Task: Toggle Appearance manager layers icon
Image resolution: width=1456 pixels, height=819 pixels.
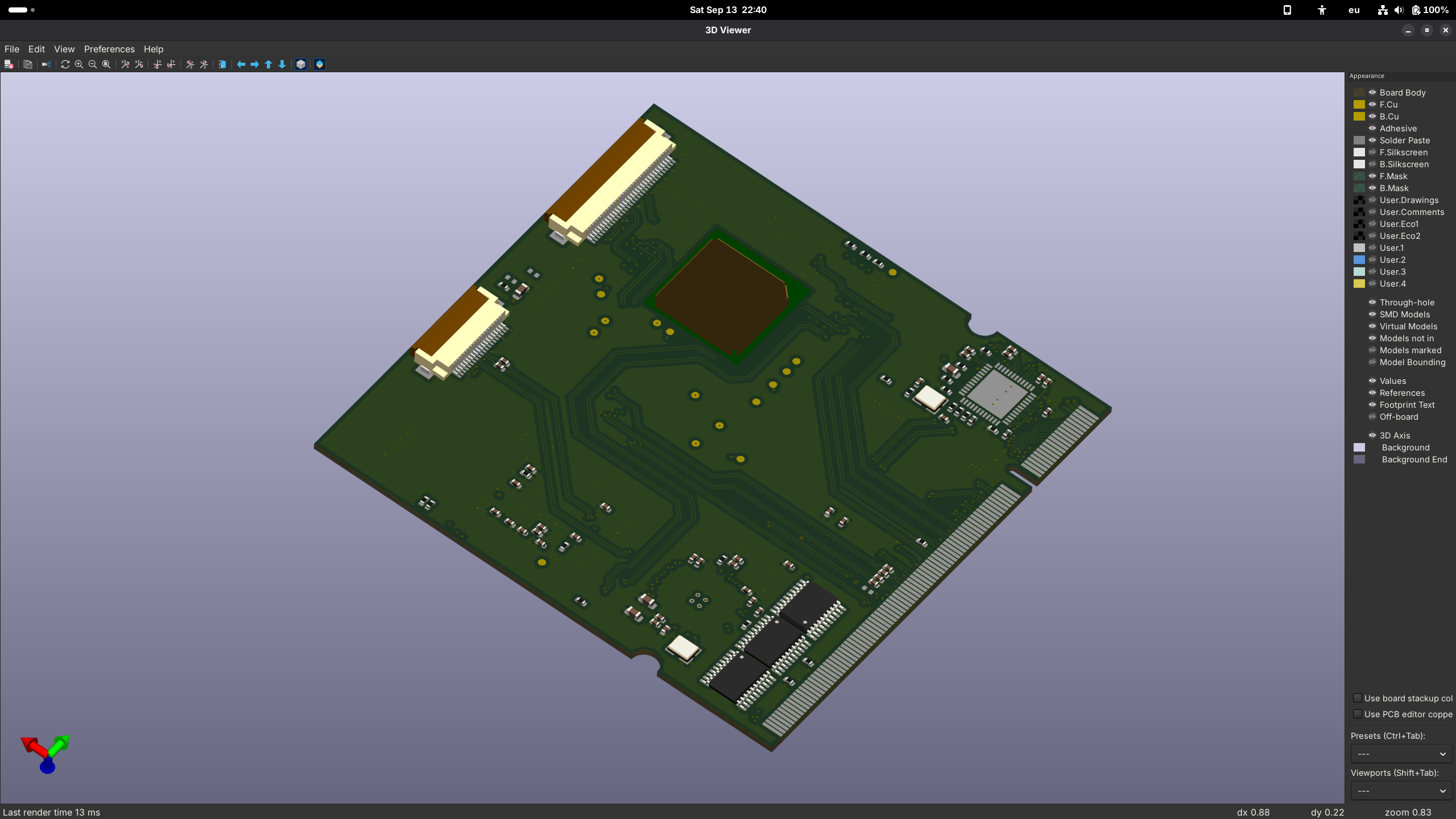Action: (x=320, y=64)
